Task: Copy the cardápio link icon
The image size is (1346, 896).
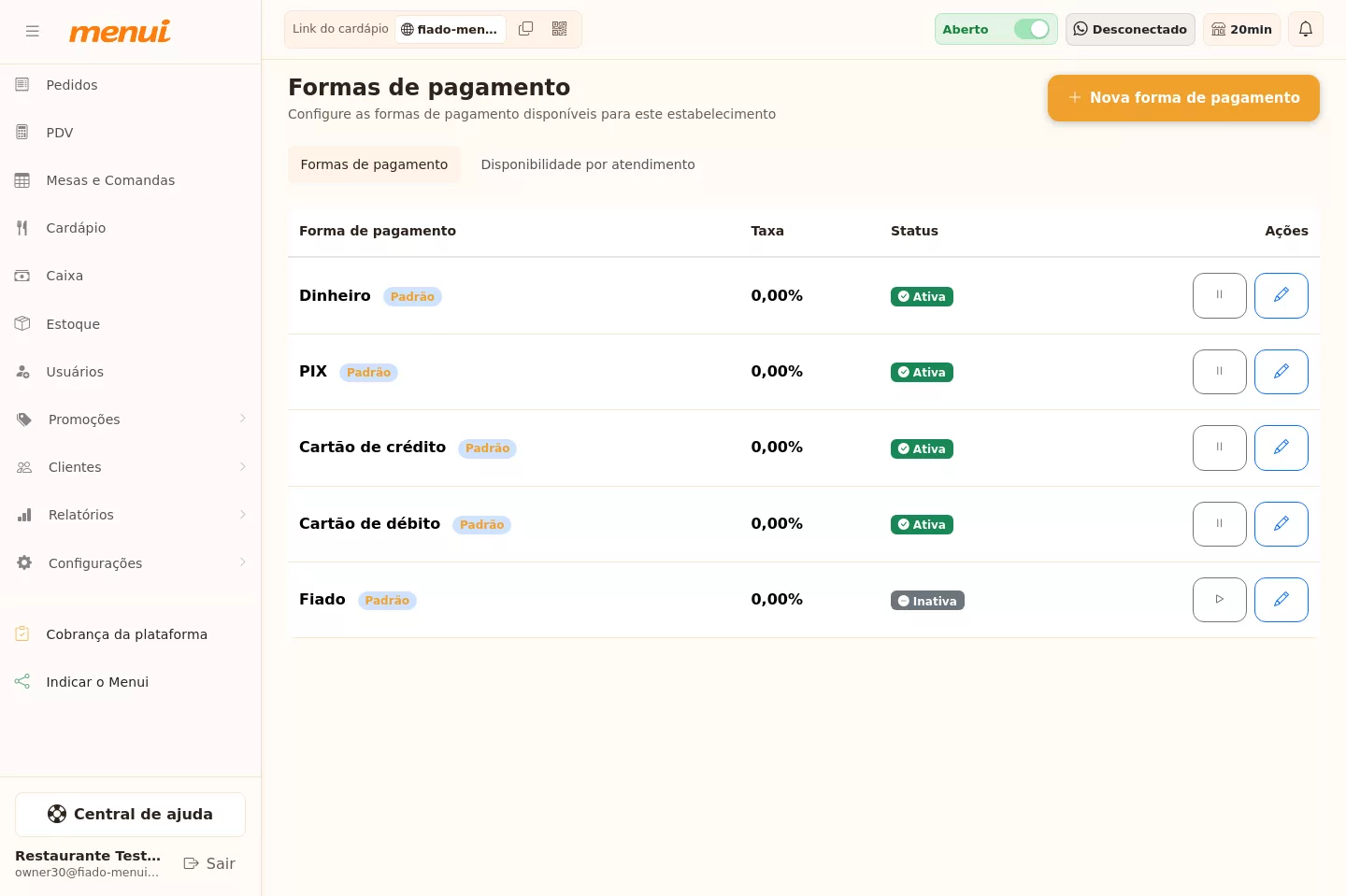Action: pos(526,29)
